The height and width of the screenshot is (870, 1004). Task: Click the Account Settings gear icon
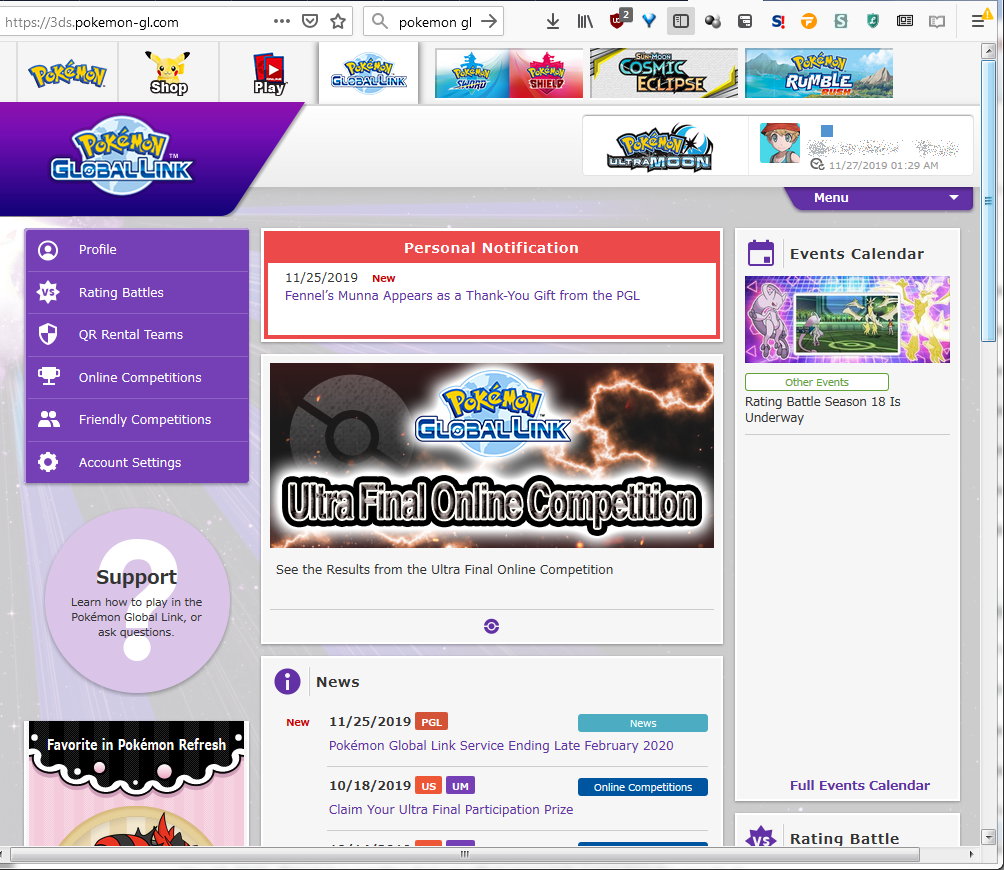point(48,462)
